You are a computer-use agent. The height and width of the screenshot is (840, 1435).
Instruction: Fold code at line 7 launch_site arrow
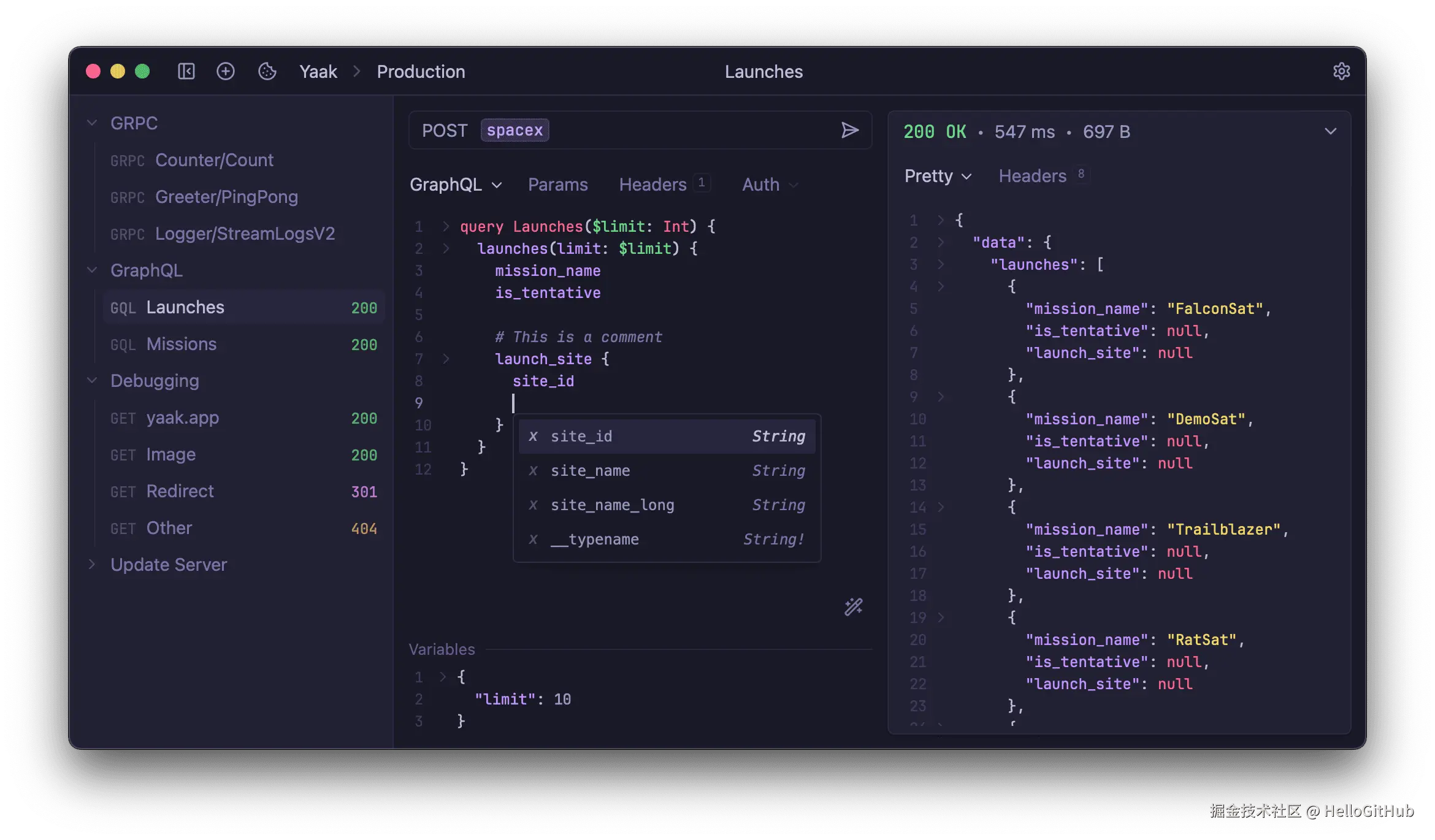pos(446,359)
